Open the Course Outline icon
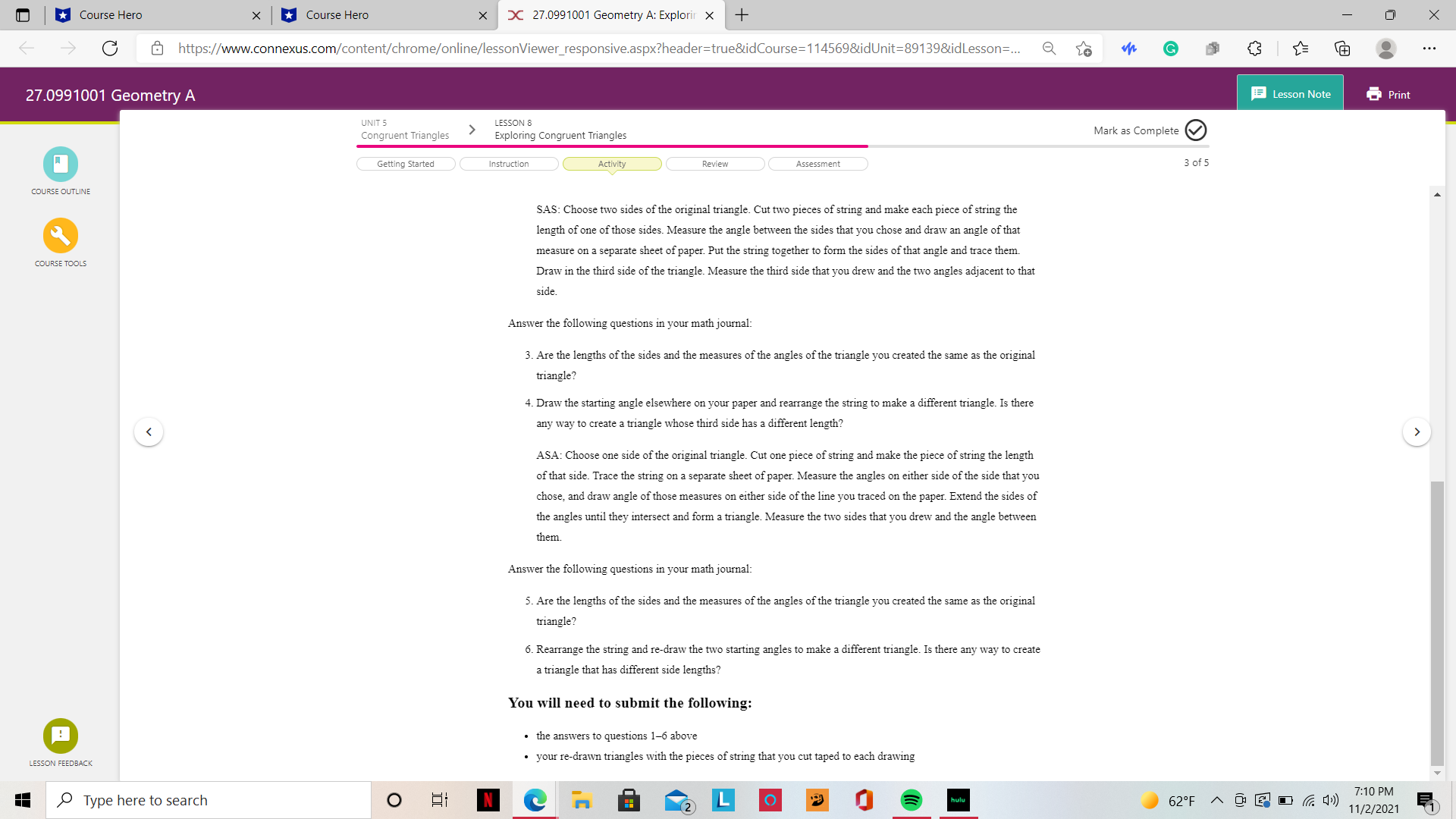Screen dimensions: 1456x819 pyautogui.click(x=61, y=164)
